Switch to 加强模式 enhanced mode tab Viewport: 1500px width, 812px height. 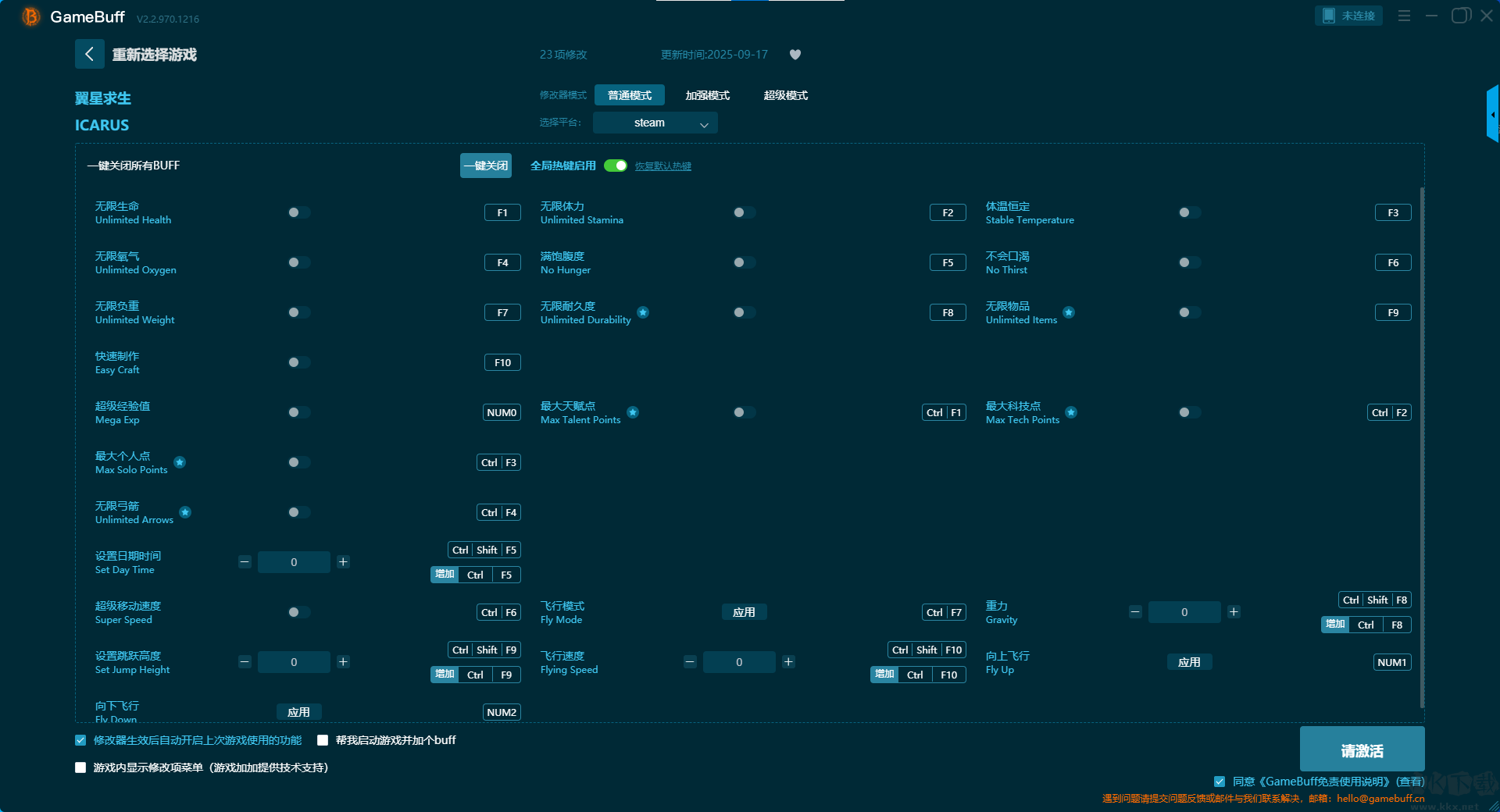pyautogui.click(x=708, y=95)
